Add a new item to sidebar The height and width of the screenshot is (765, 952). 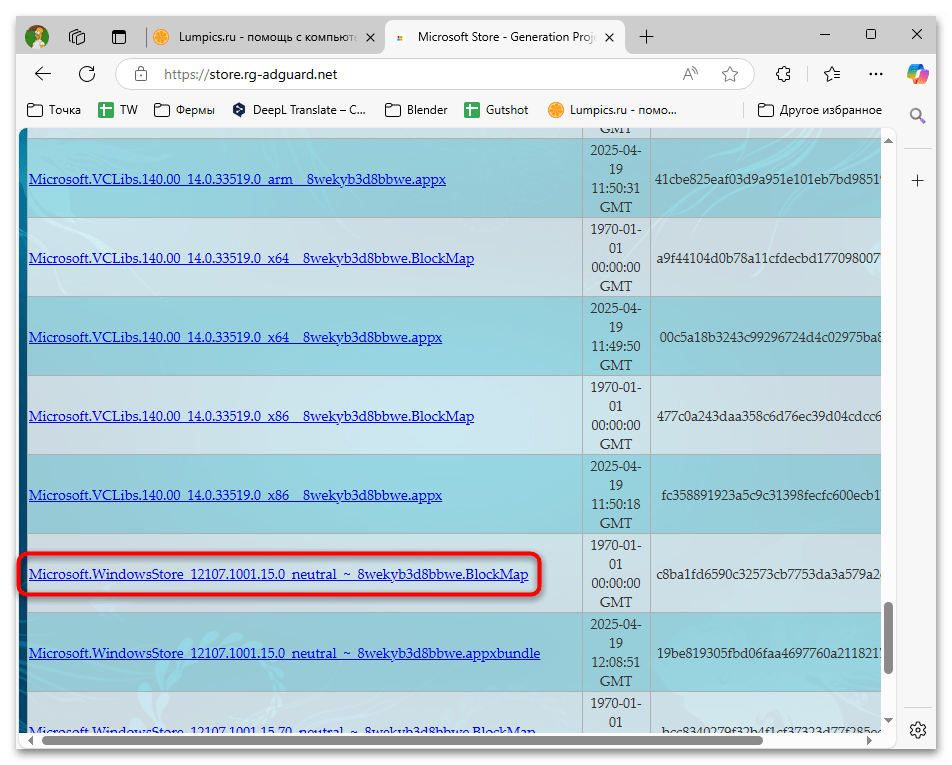tap(917, 180)
